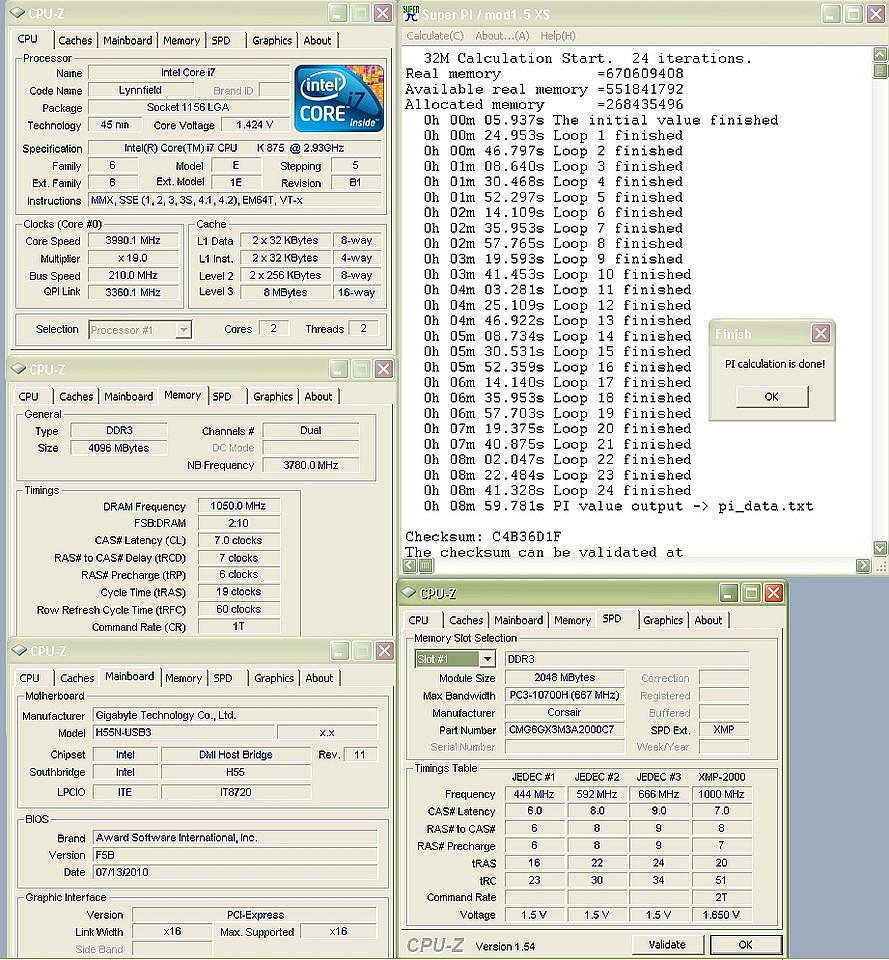Click the Core Voltage value 1.424 V
Viewport: 889px width, 960px height.
[x=254, y=125]
